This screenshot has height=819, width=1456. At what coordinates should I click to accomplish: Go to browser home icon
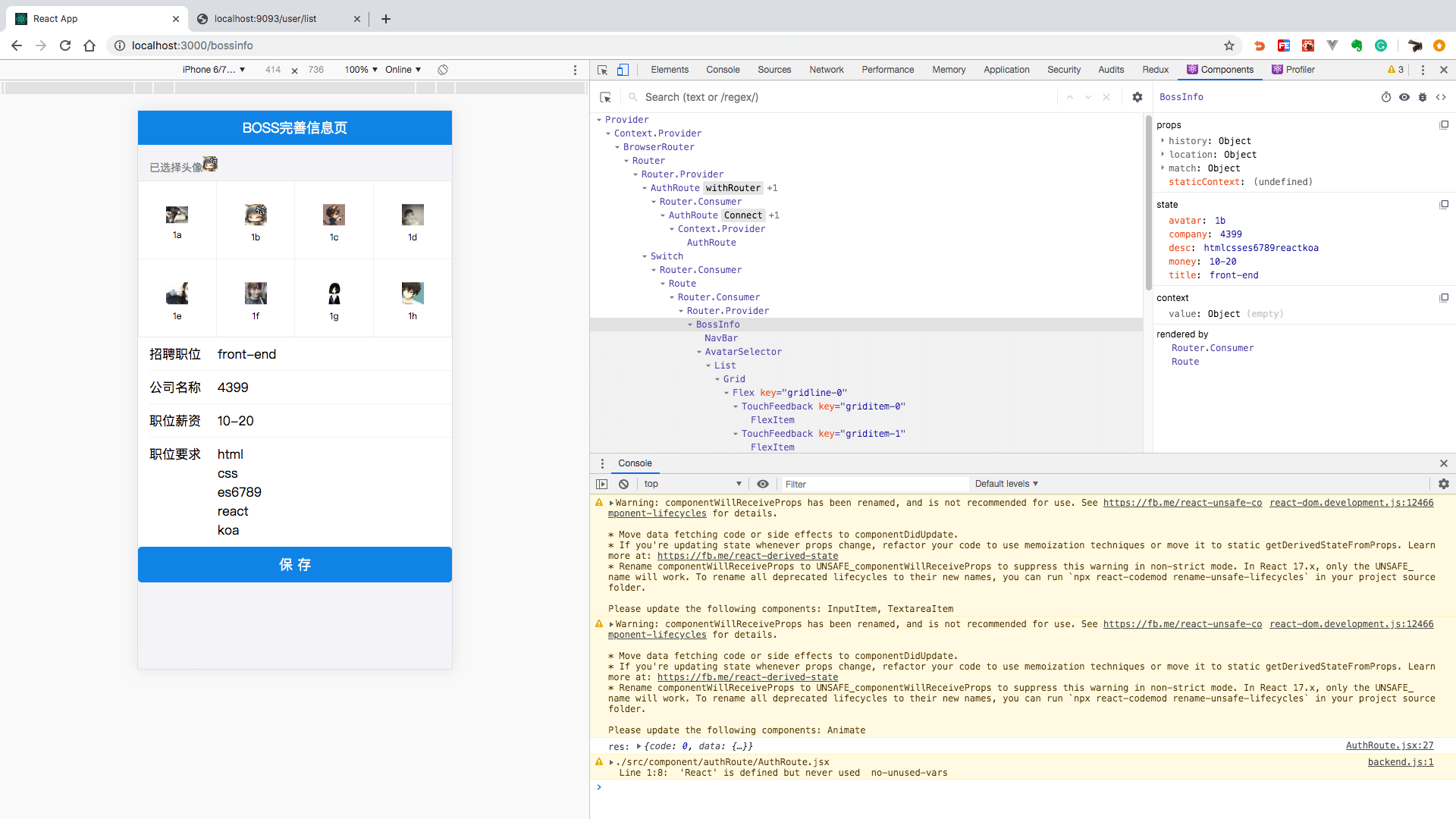89,45
